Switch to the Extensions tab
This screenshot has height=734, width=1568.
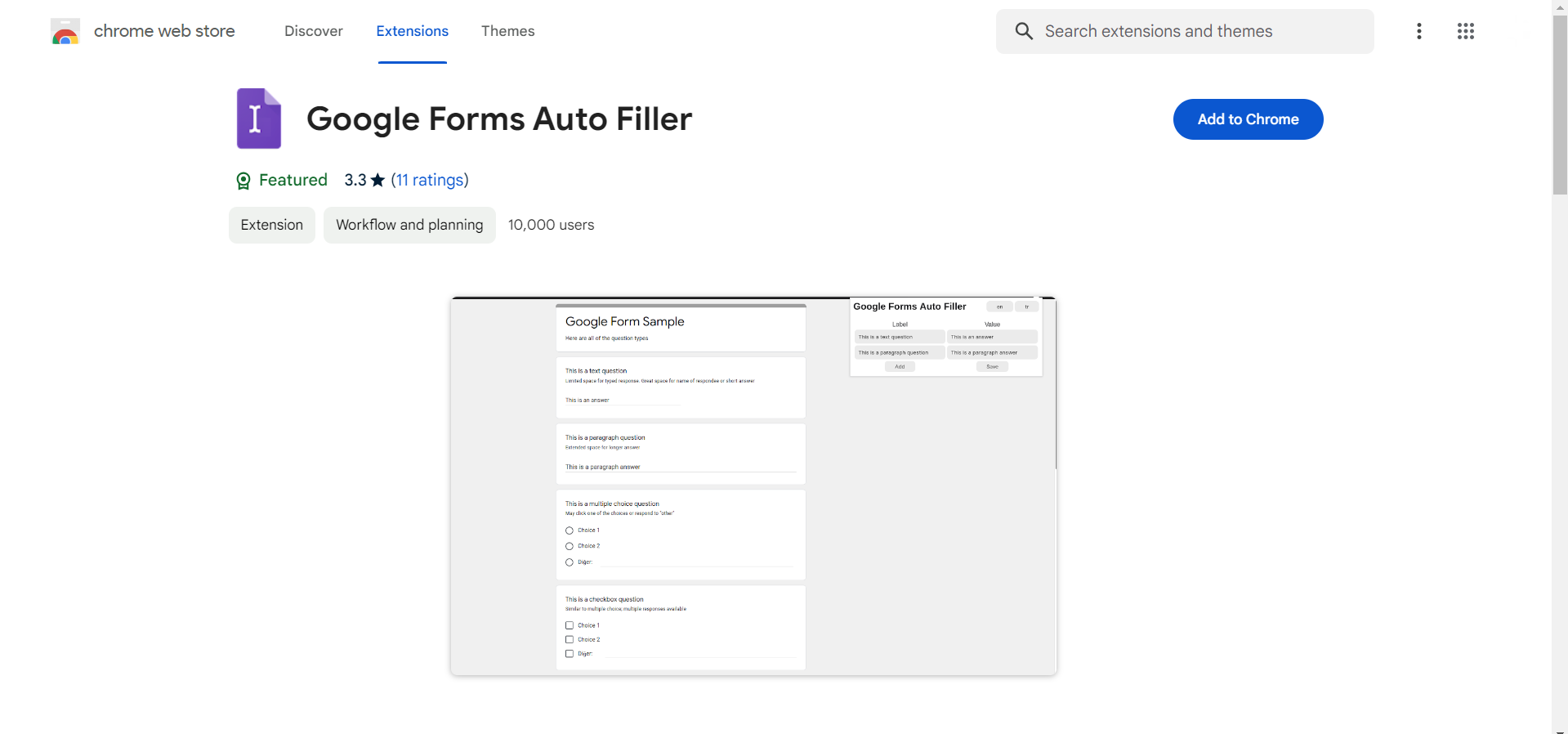(413, 31)
